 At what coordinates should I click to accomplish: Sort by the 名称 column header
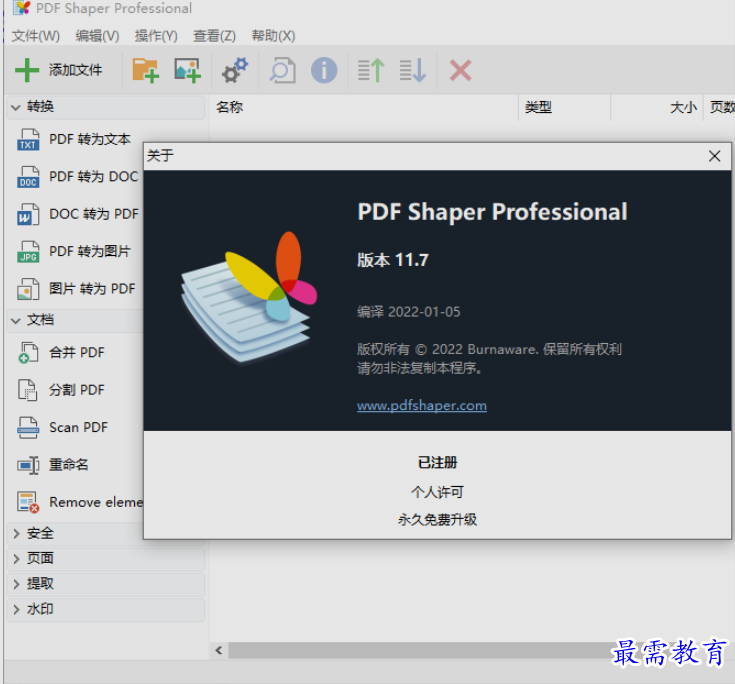tap(229, 107)
